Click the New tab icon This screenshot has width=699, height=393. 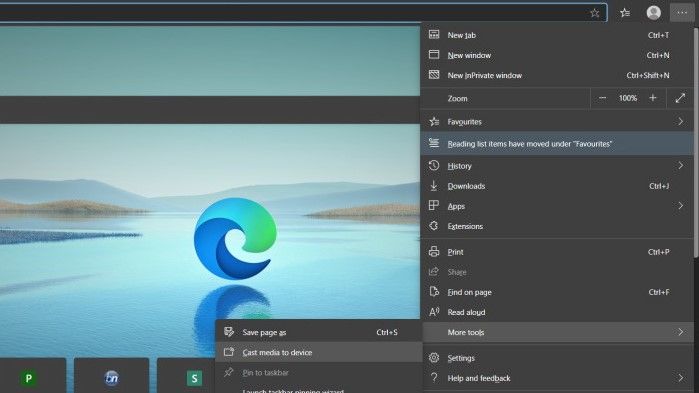tap(434, 35)
